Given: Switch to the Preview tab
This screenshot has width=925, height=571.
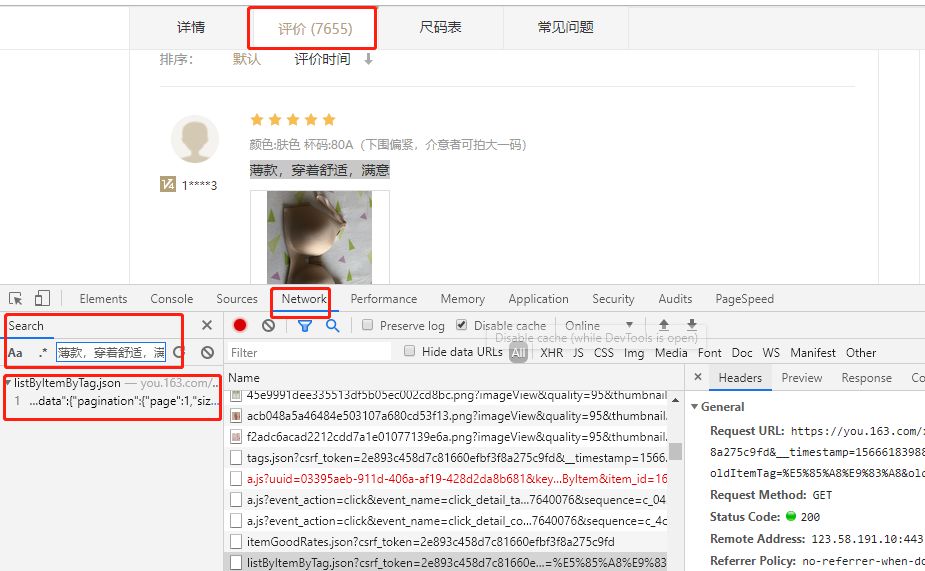Looking at the screenshot, I should point(802,378).
